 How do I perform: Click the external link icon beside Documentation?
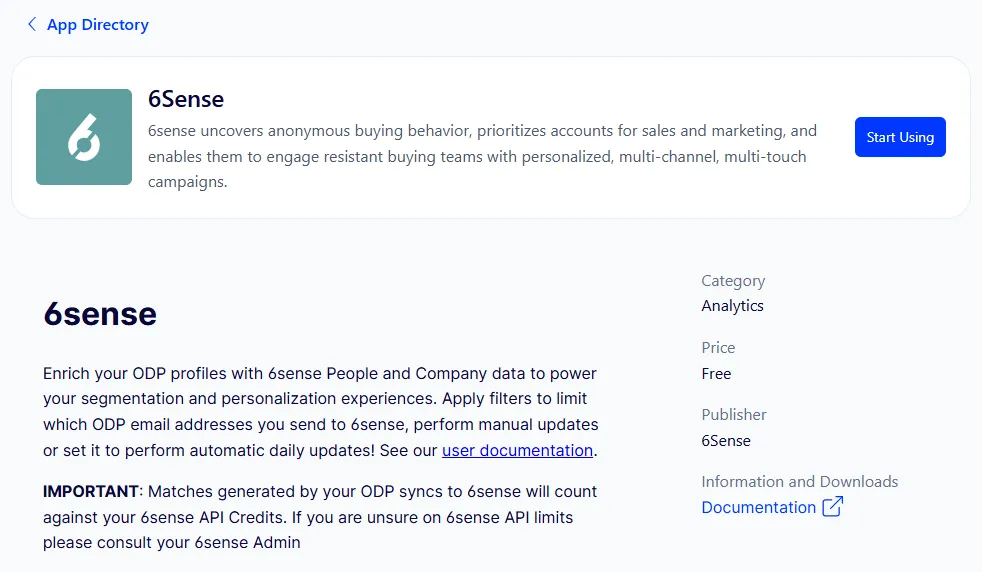point(832,506)
